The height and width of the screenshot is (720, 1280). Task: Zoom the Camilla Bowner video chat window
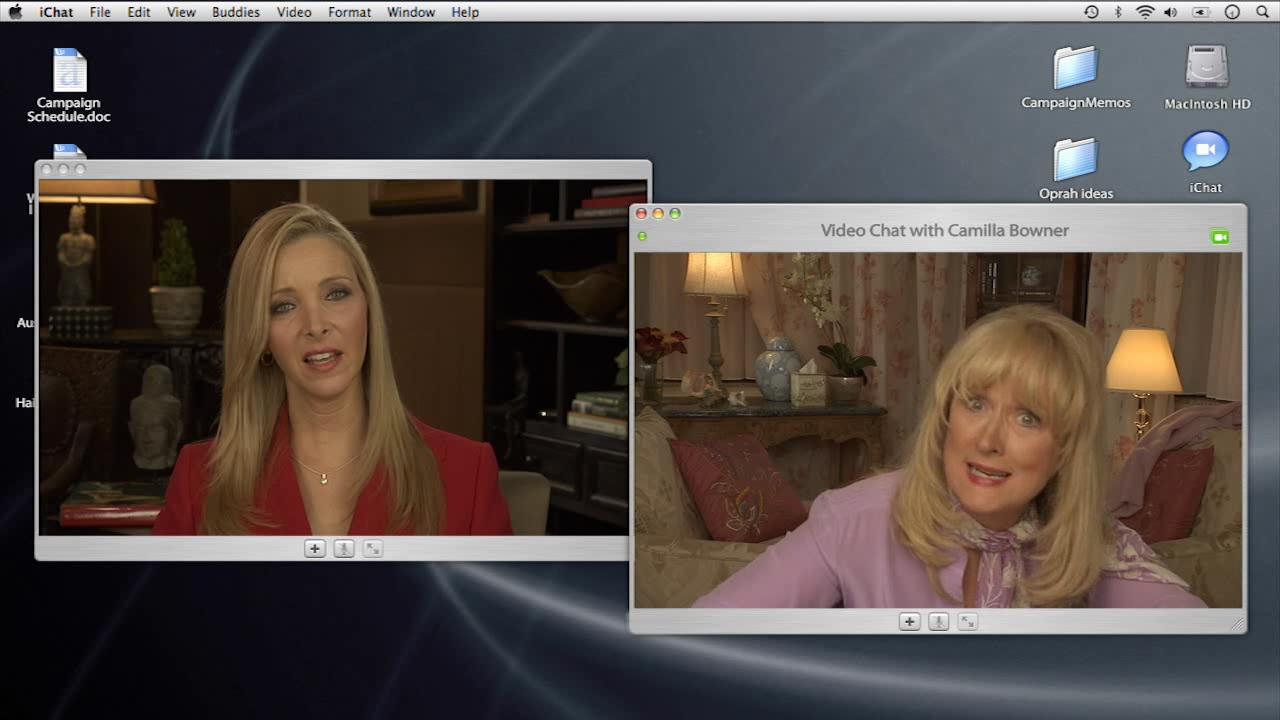(x=675, y=213)
